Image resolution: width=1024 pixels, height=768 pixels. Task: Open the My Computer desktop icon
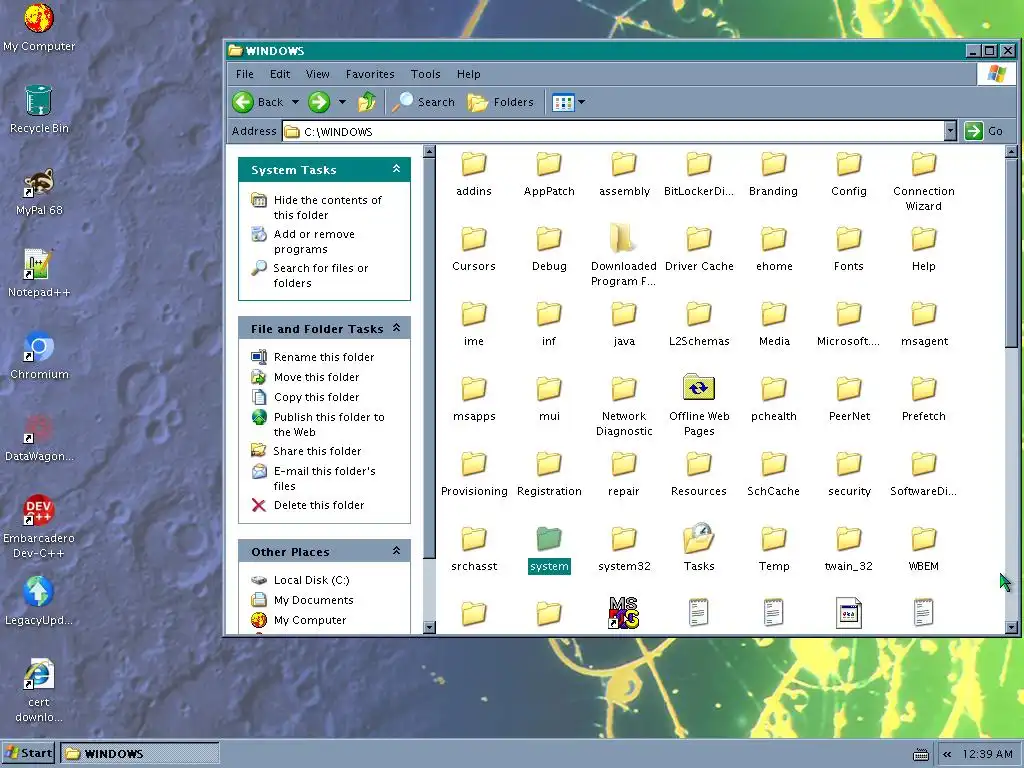coord(39,28)
